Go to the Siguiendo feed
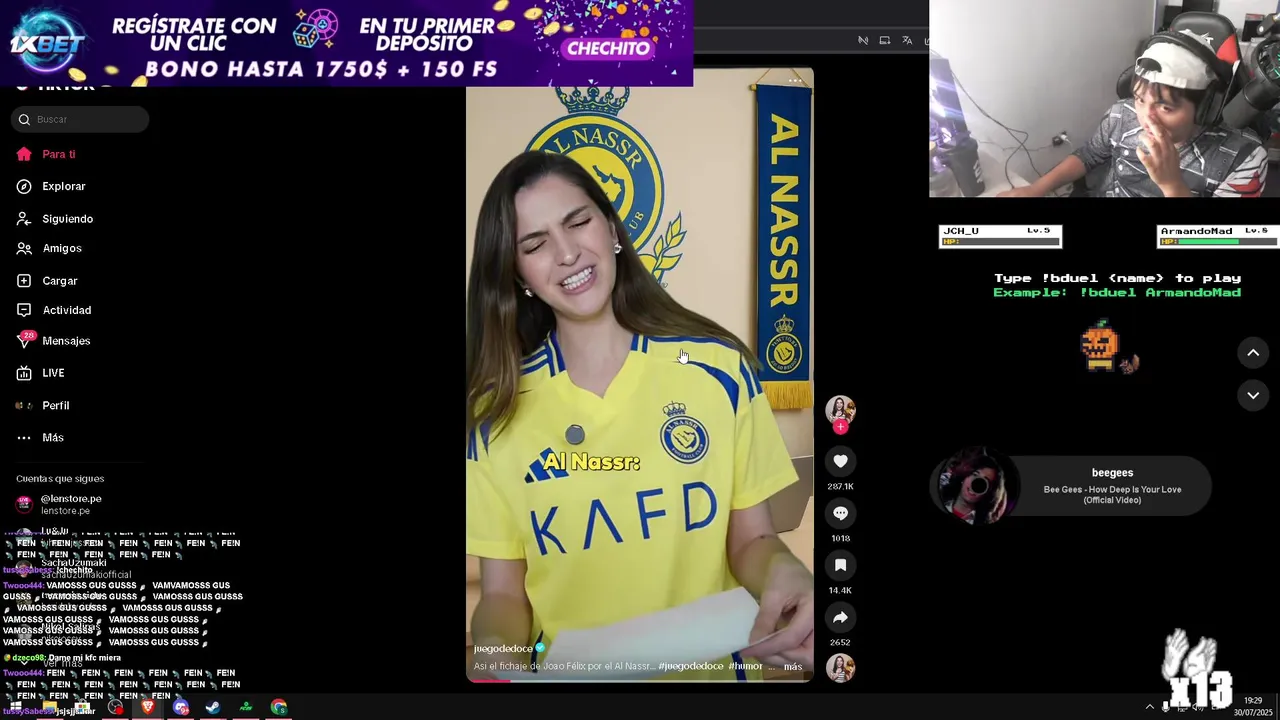Screen dimensions: 1280x720 coord(55,219)
